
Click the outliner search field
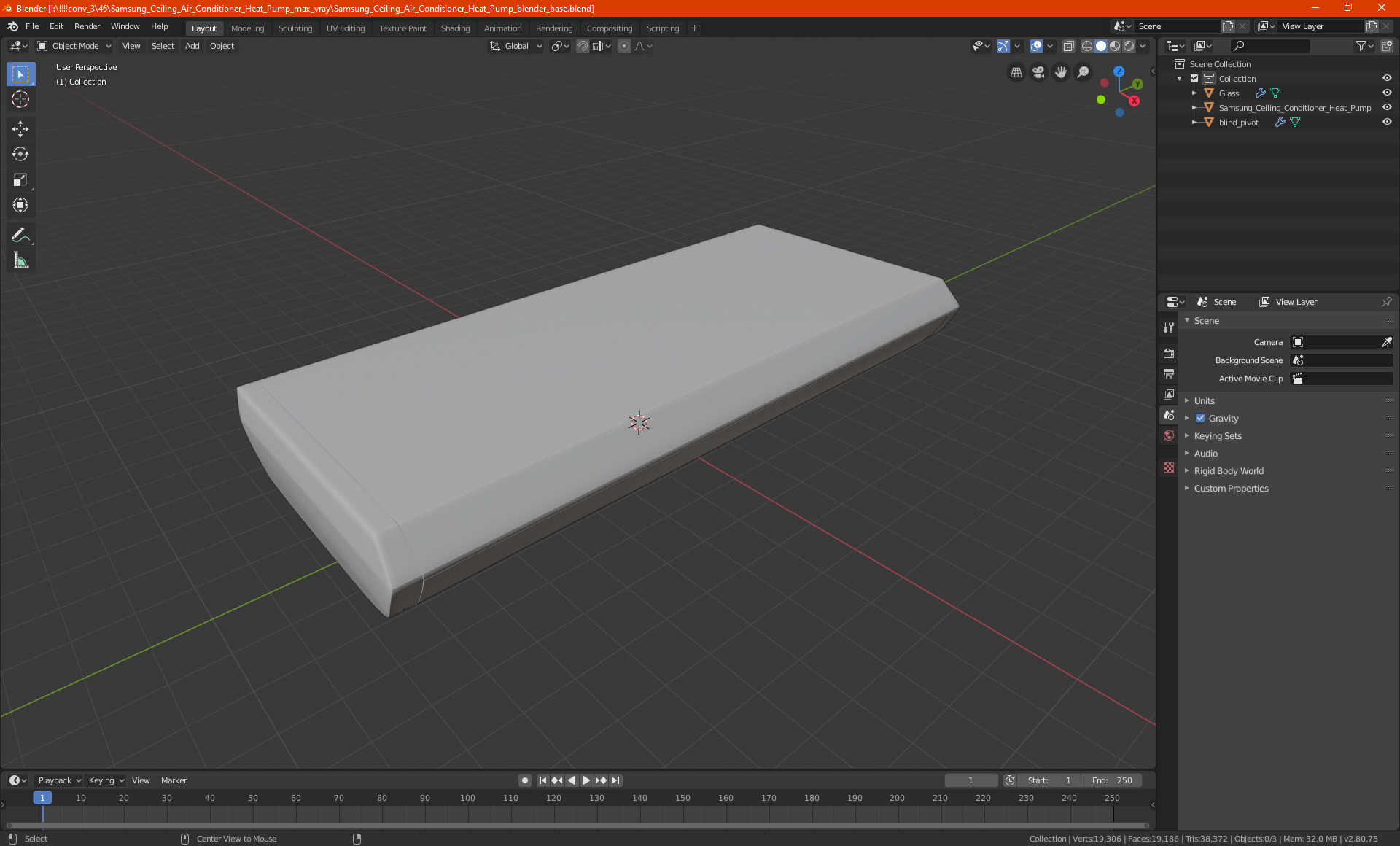click(1270, 46)
